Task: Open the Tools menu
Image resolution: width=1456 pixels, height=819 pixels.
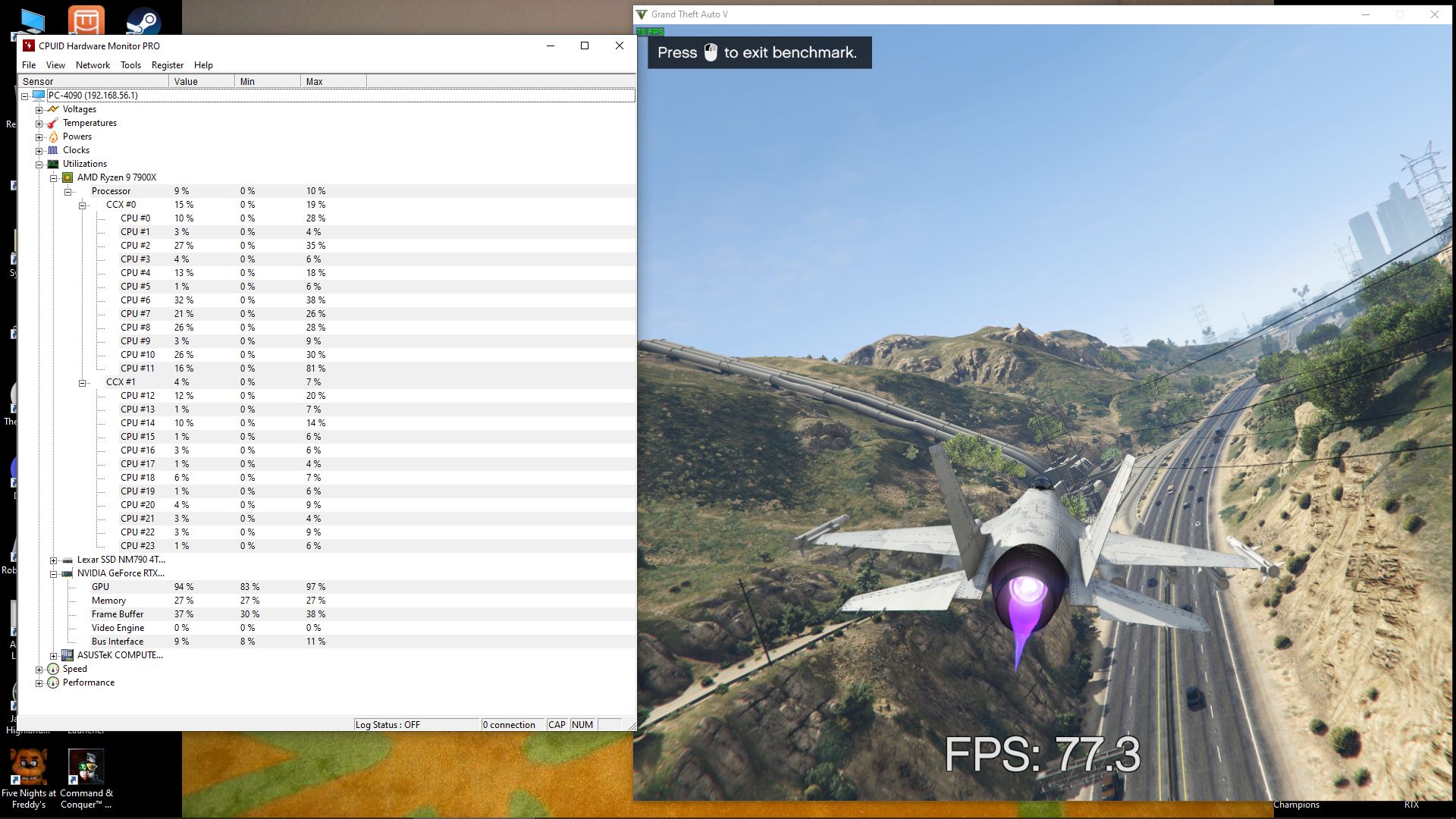Action: click(130, 65)
